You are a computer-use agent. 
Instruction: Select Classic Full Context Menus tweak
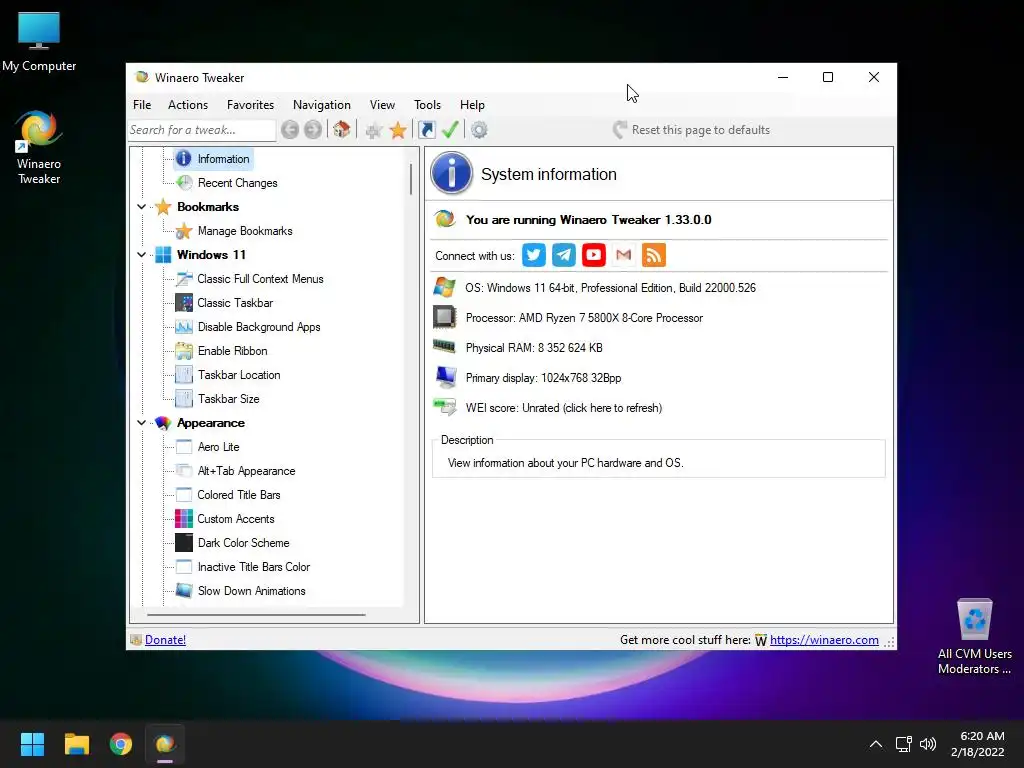pyautogui.click(x=260, y=279)
